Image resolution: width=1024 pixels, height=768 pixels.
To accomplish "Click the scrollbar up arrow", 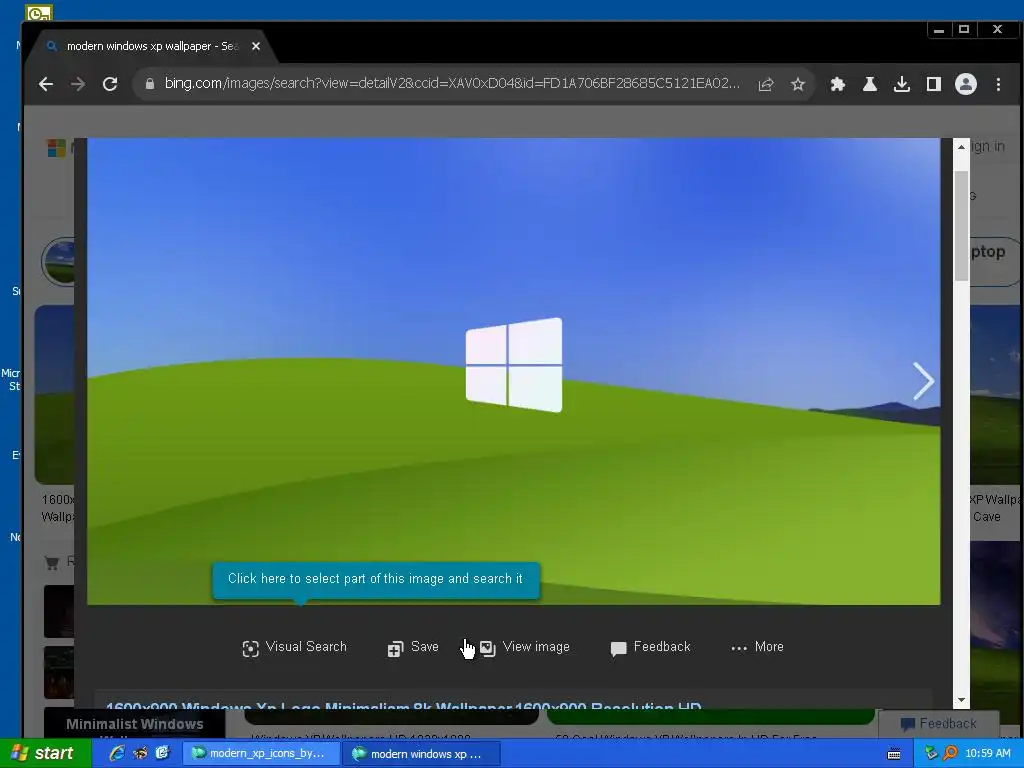I will tap(961, 147).
